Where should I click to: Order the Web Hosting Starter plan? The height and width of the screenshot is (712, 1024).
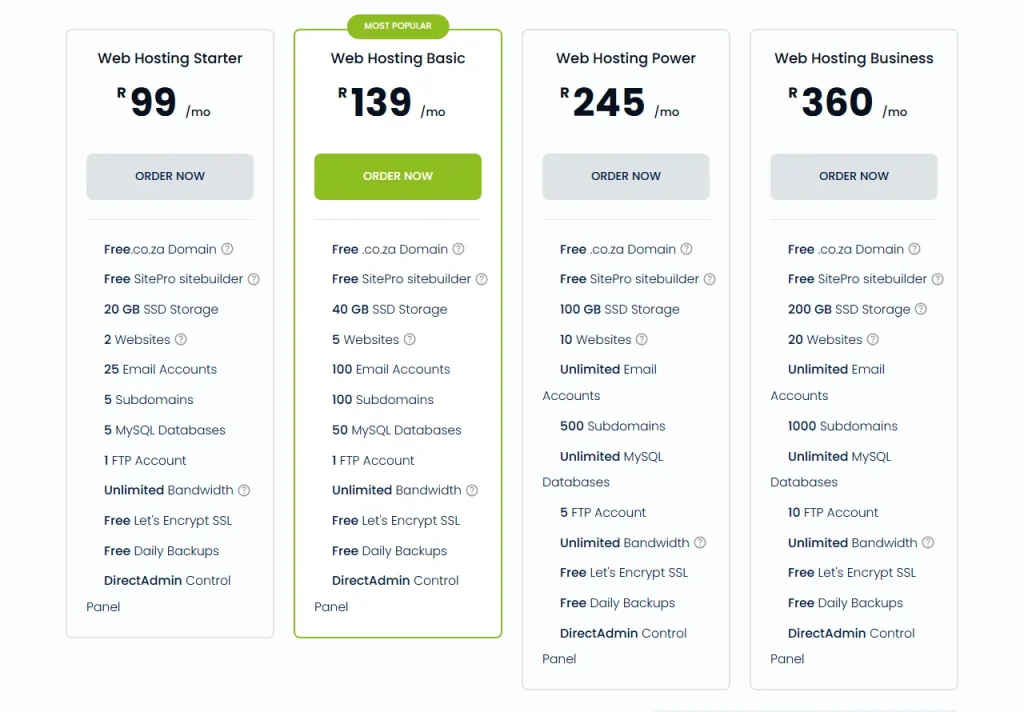coord(170,176)
